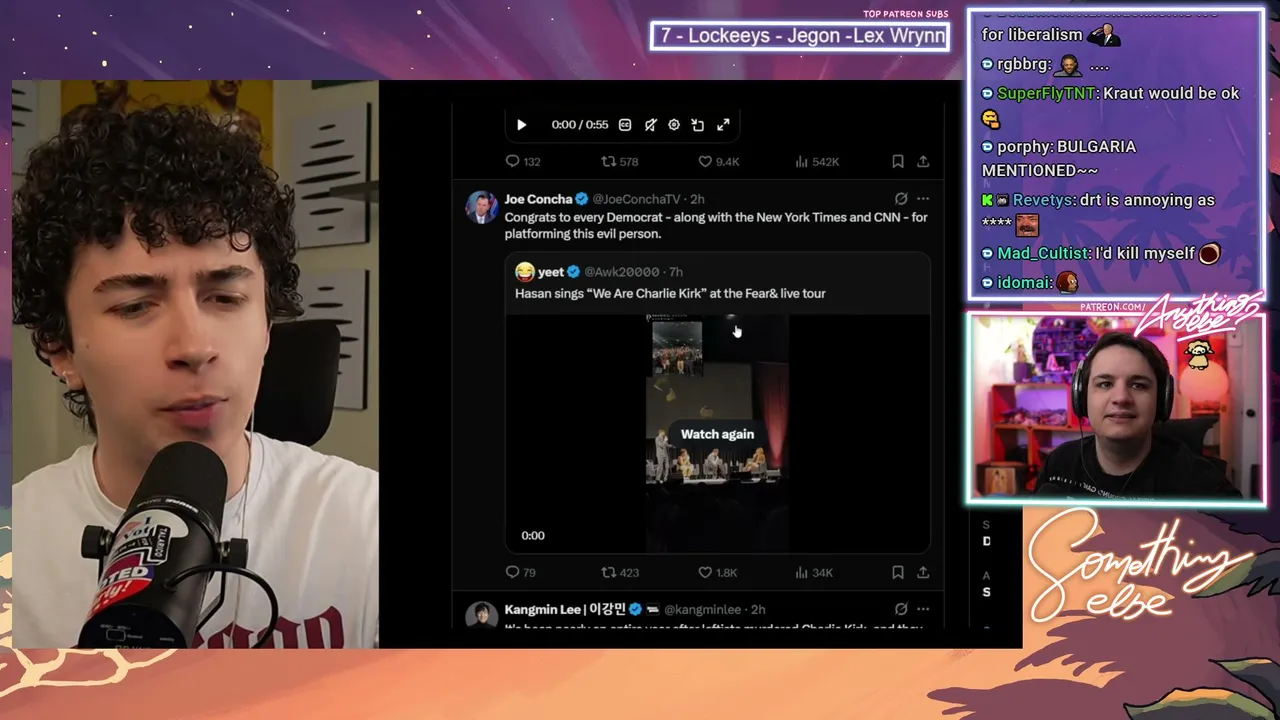The image size is (1280, 720).
Task: Open Kangmin Lee's profile picture
Action: tap(482, 615)
